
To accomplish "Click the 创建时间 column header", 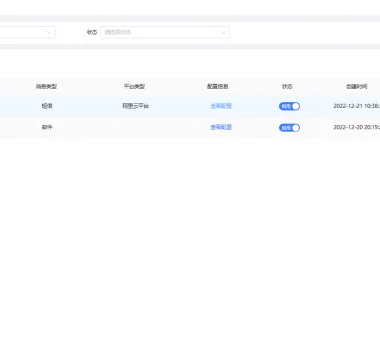I will point(356,87).
